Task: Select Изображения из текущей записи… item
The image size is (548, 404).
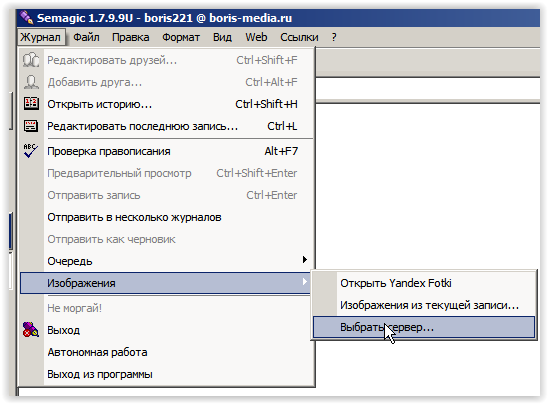Action: point(424,305)
